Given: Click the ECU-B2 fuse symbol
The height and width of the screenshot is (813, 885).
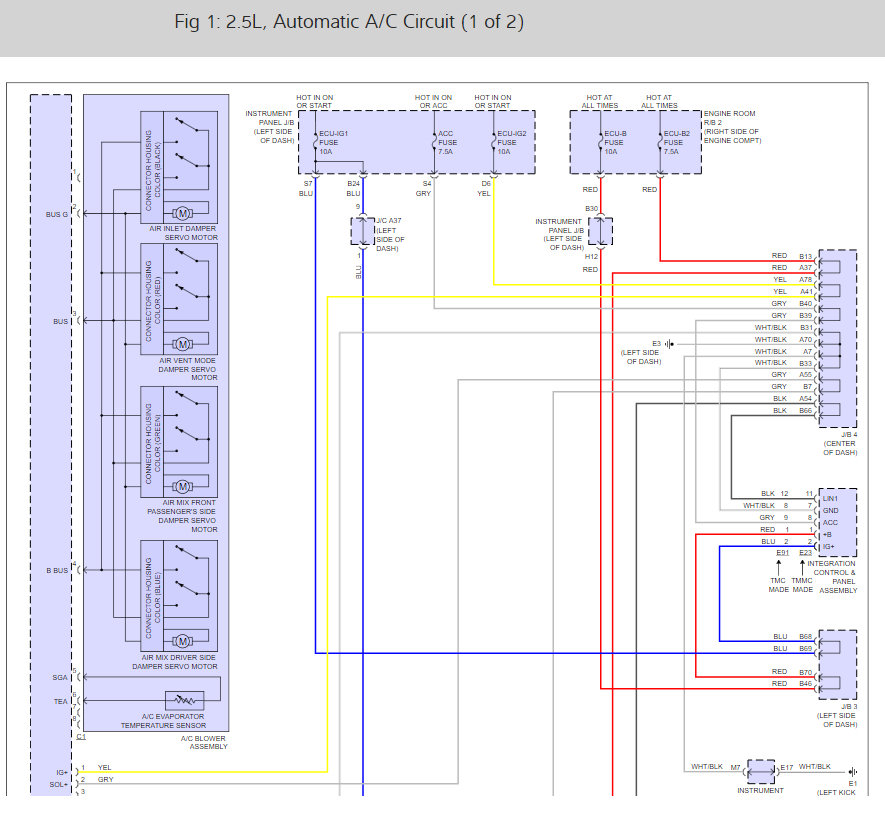Looking at the screenshot, I should pos(660,142).
